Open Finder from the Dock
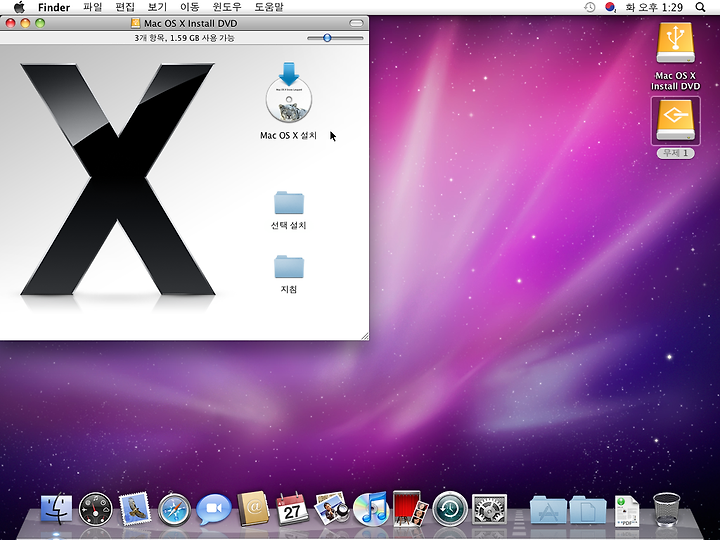This screenshot has height=540, width=720. [x=56, y=509]
